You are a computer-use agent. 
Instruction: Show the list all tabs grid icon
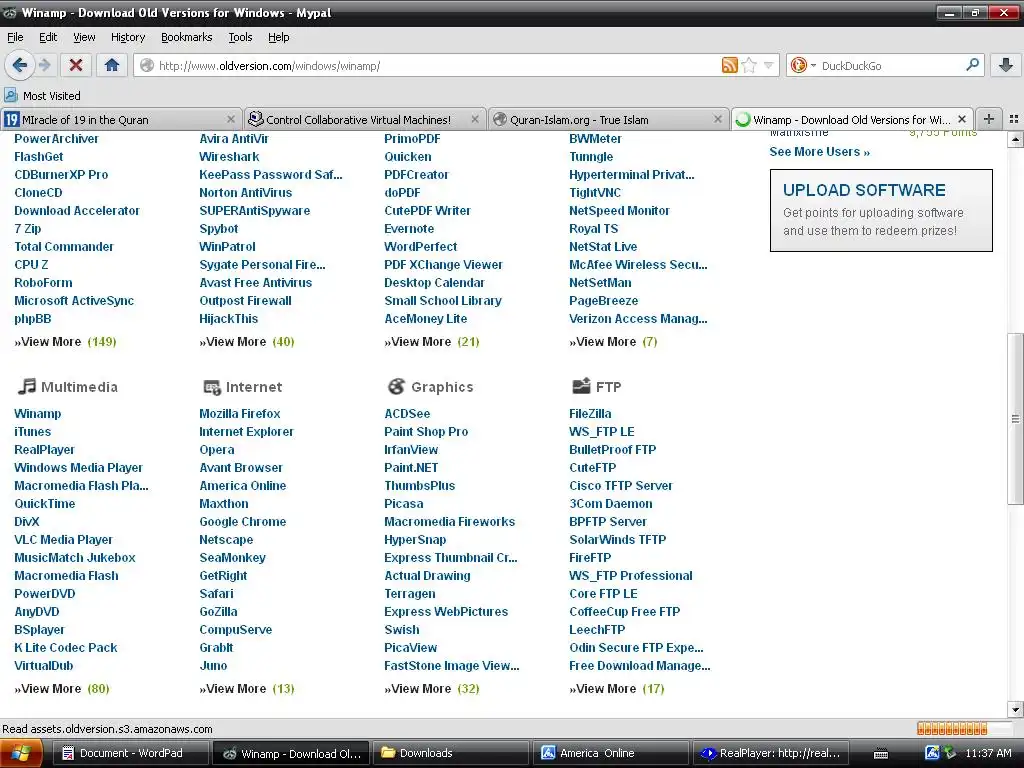(1014, 120)
